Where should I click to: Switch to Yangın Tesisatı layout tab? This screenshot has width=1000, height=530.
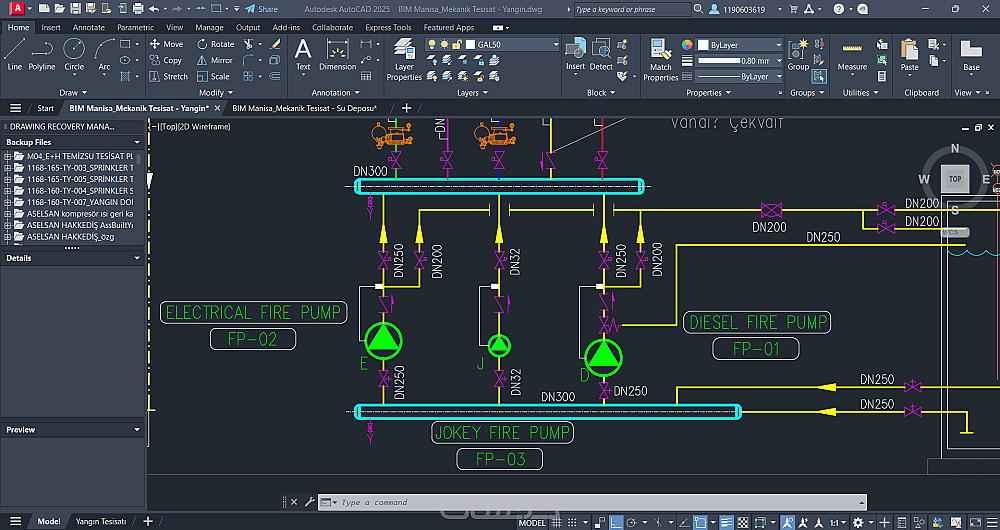[x=101, y=521]
